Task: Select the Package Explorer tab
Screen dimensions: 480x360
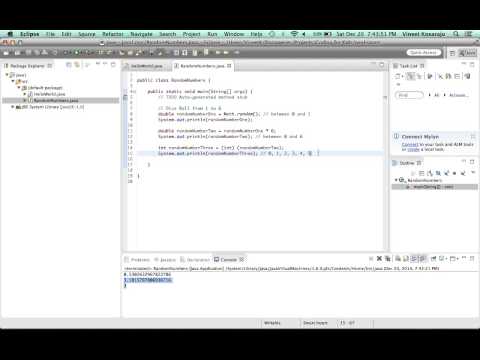Action: click(x=27, y=66)
